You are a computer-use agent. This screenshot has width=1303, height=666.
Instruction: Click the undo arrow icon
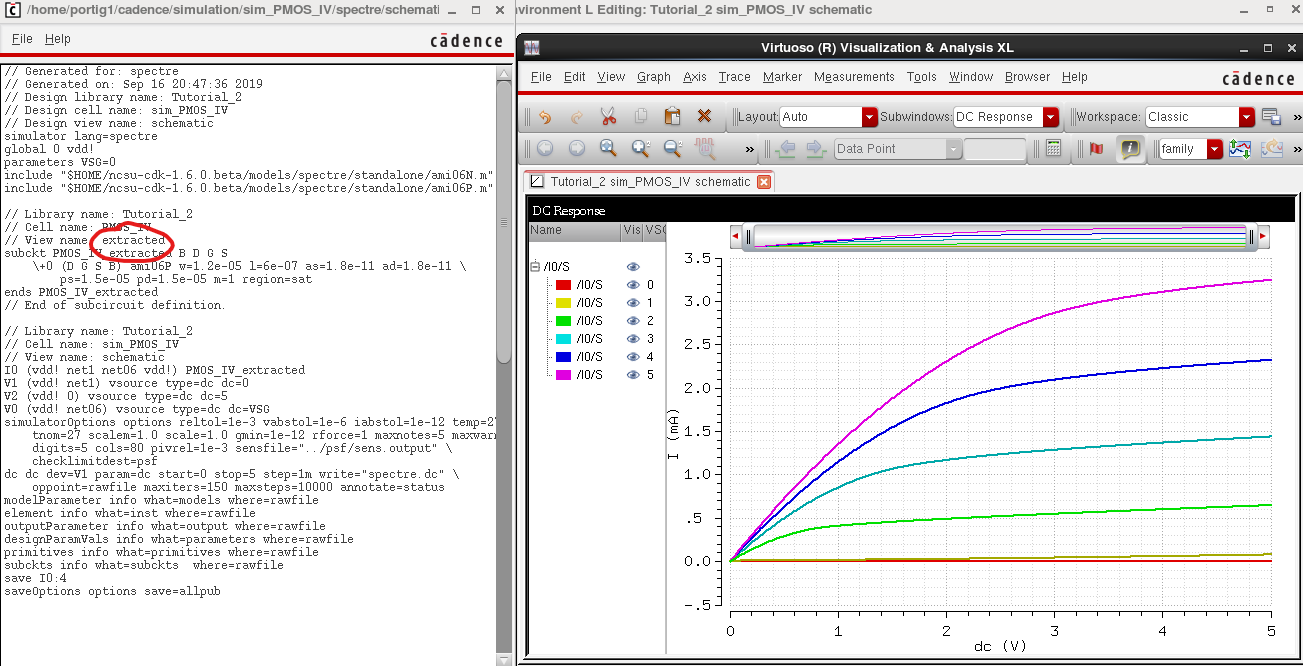pyautogui.click(x=545, y=117)
